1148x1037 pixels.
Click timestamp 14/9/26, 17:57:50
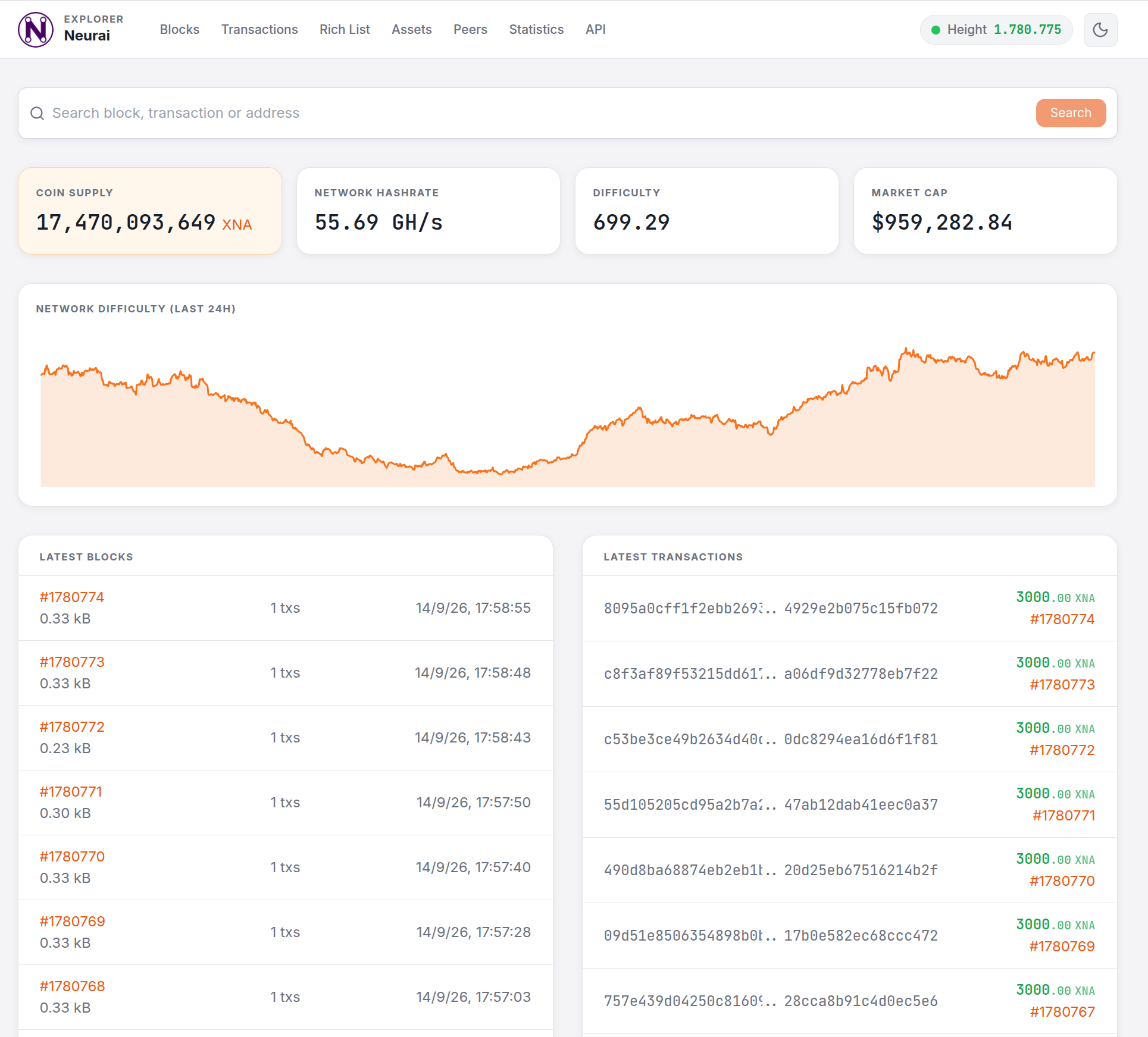coord(473,802)
